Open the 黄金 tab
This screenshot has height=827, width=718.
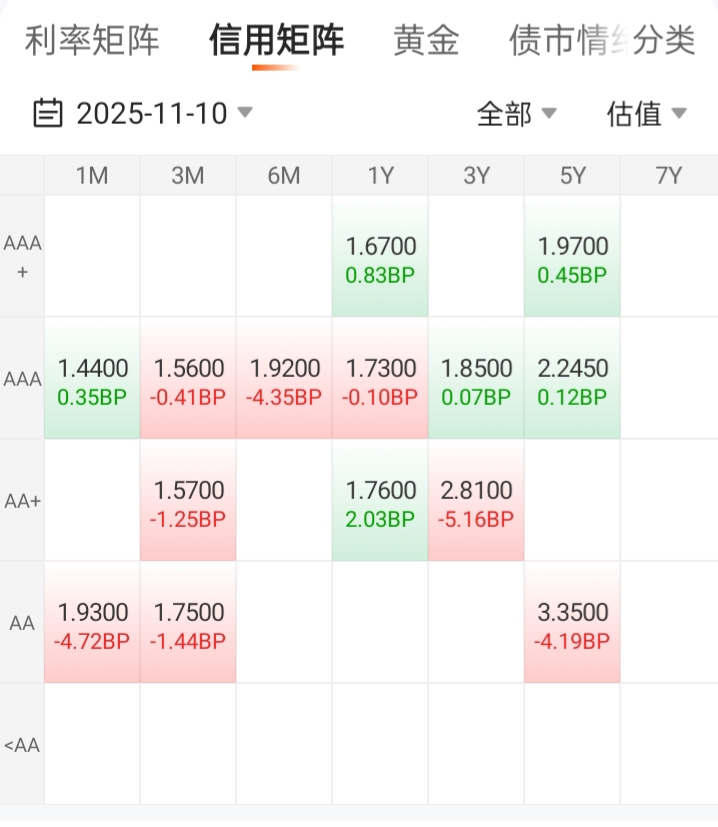click(x=426, y=41)
